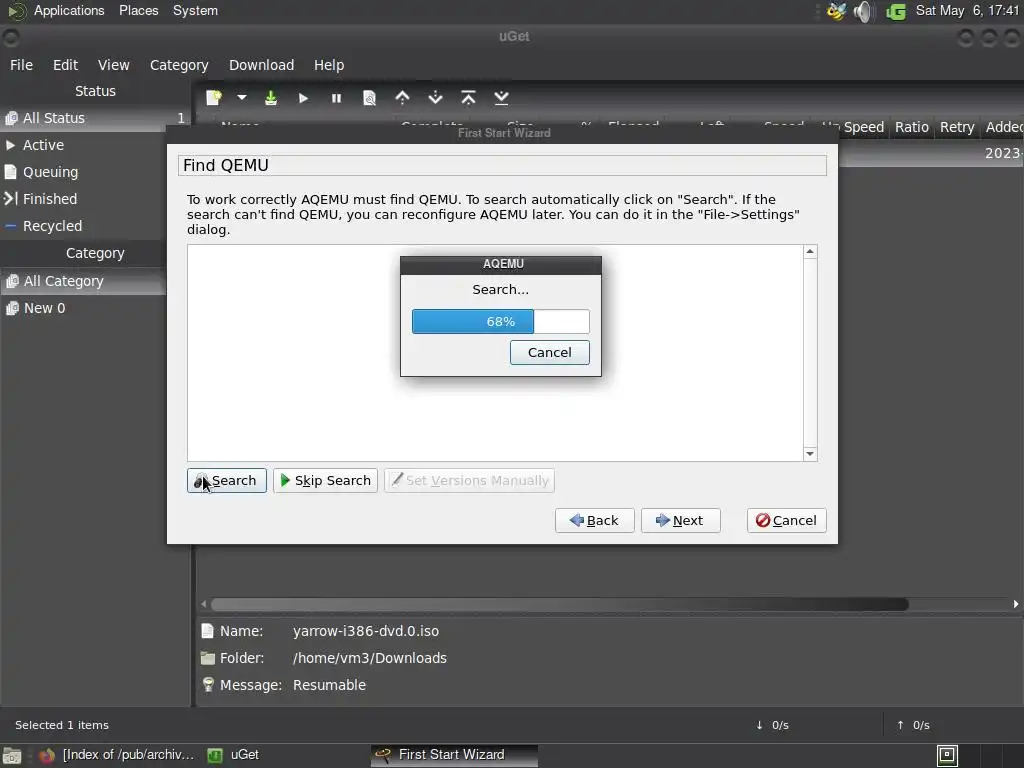
Task: Open the Category menu in uGet
Action: pos(179,65)
